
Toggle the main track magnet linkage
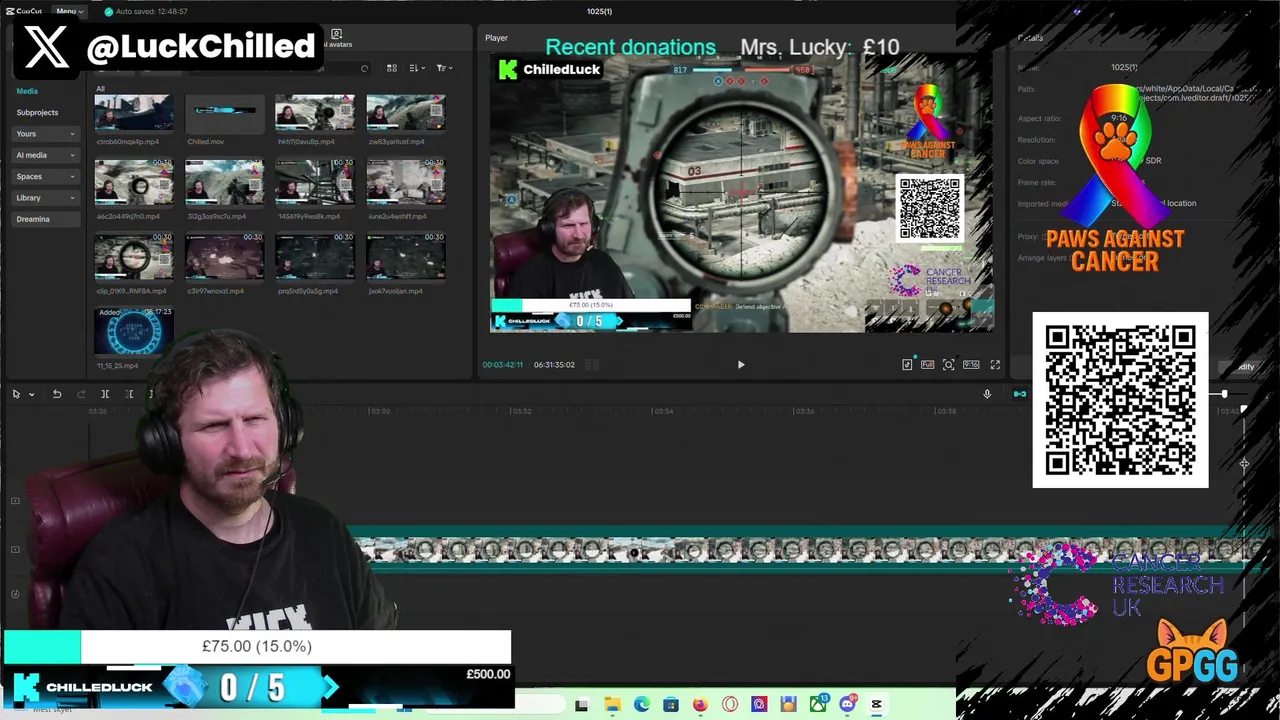click(1019, 394)
